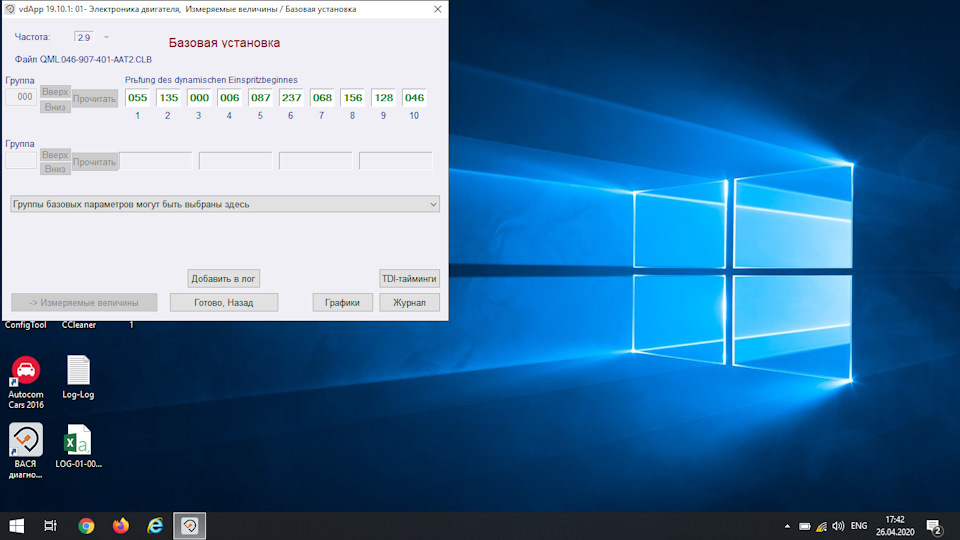This screenshot has width=960, height=540.
Task: Open Task View on taskbar
Action: pos(50,526)
